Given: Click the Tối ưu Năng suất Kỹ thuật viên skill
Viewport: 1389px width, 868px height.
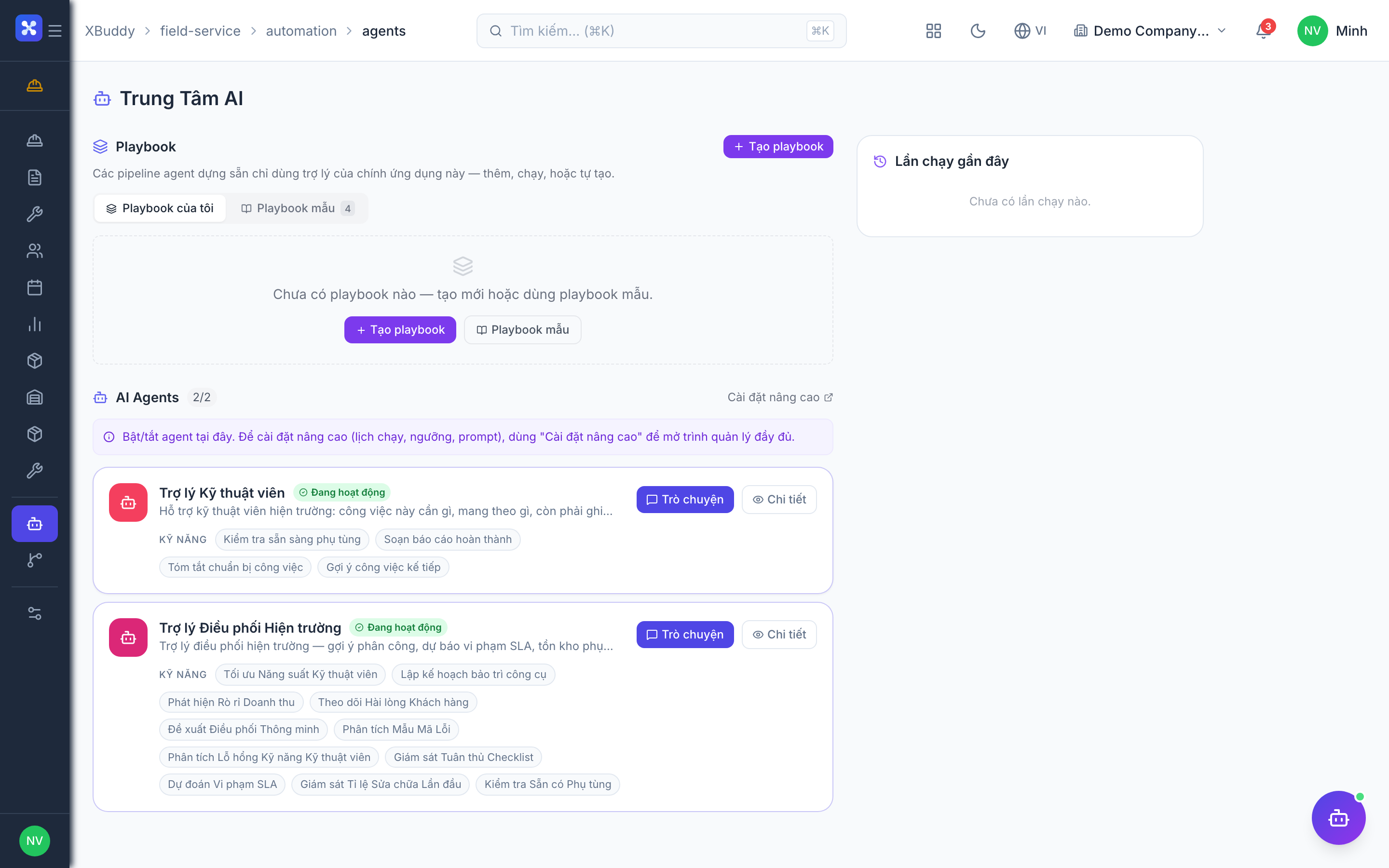Looking at the screenshot, I should [300, 675].
